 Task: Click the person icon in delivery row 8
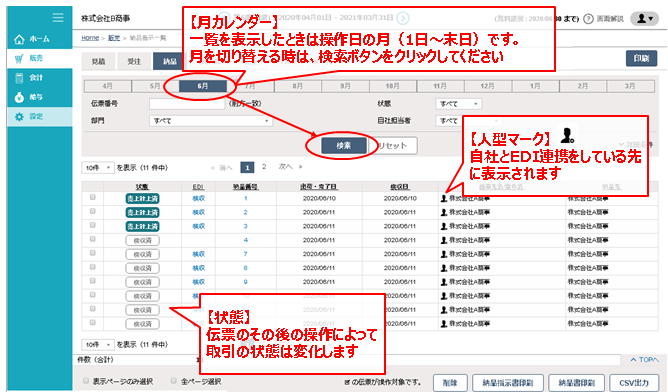coord(443,268)
